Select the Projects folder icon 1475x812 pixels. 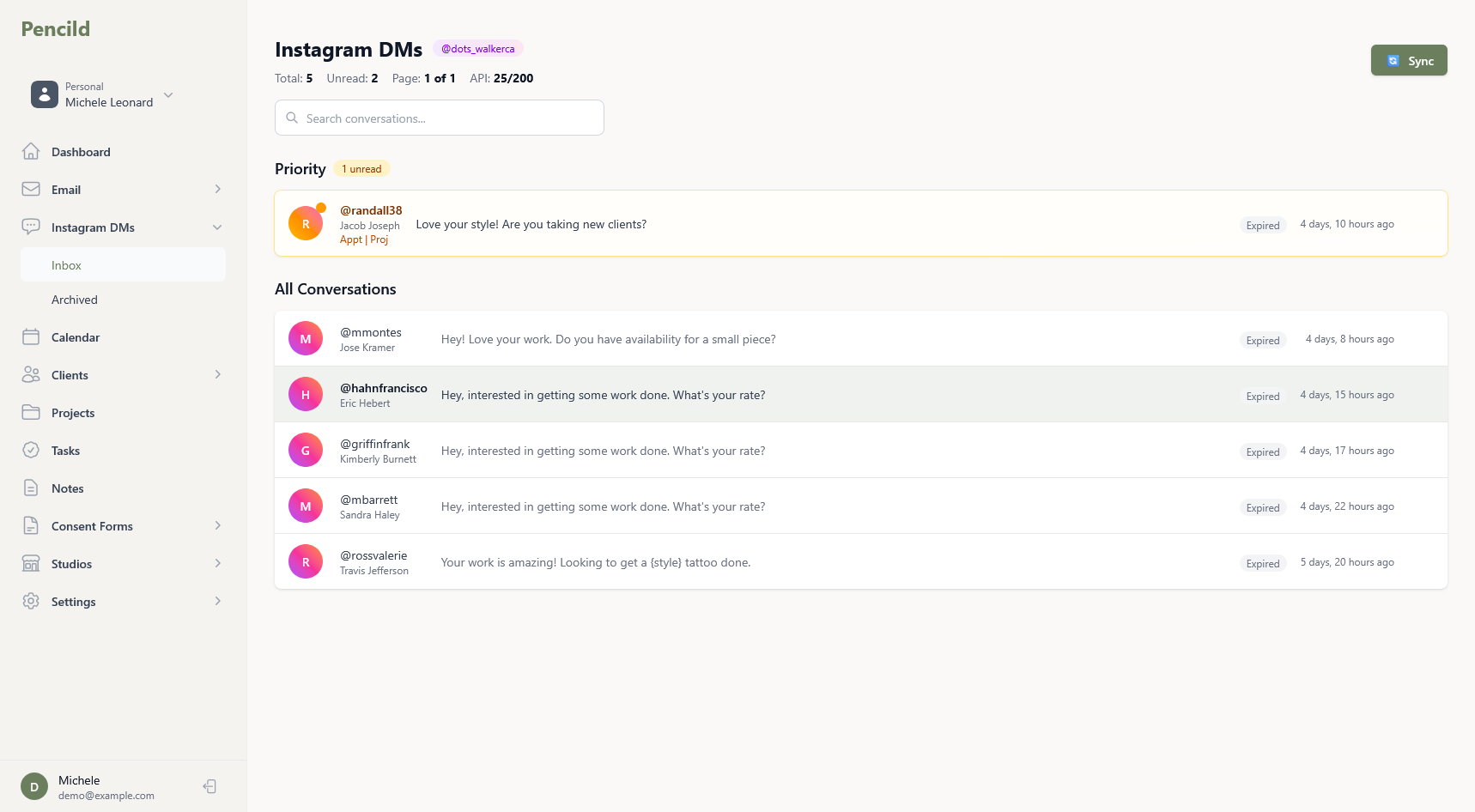click(31, 412)
